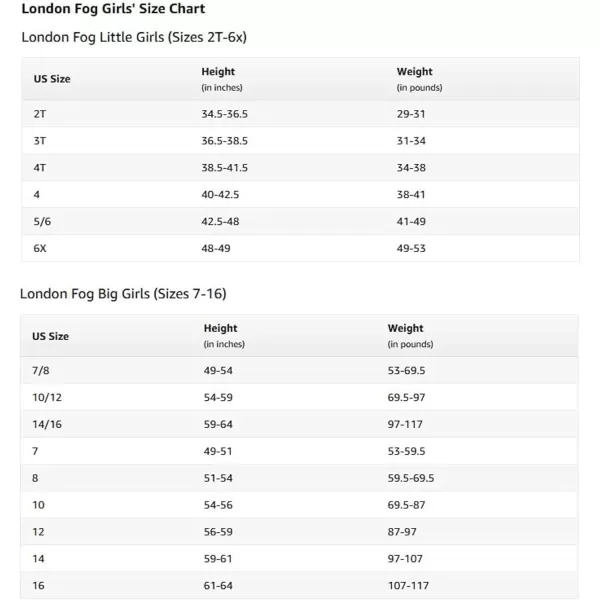Click the Height header in Little Girls table

tap(218, 71)
